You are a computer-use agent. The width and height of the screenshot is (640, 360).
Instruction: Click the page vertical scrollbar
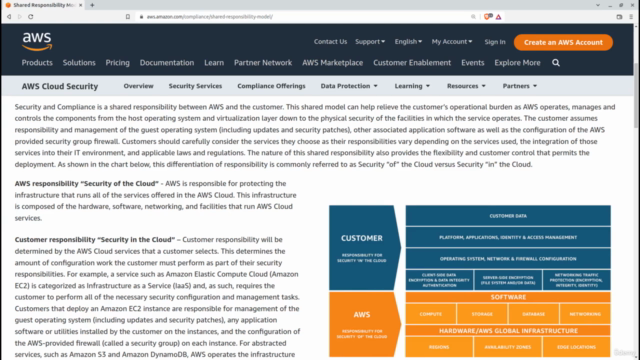tap(636, 96)
